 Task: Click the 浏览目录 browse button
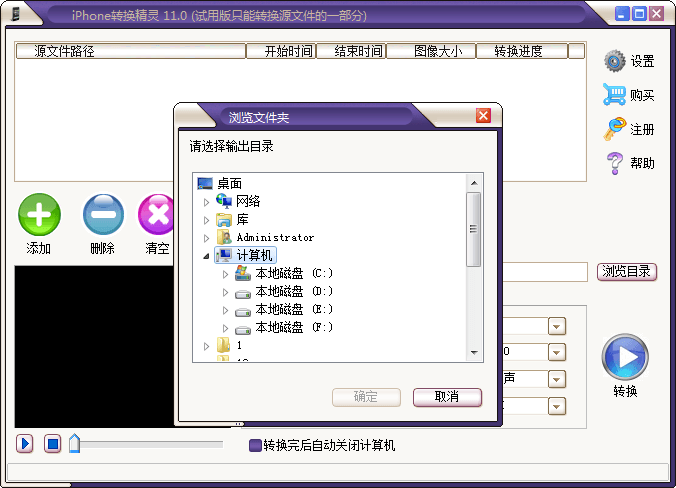[627, 272]
